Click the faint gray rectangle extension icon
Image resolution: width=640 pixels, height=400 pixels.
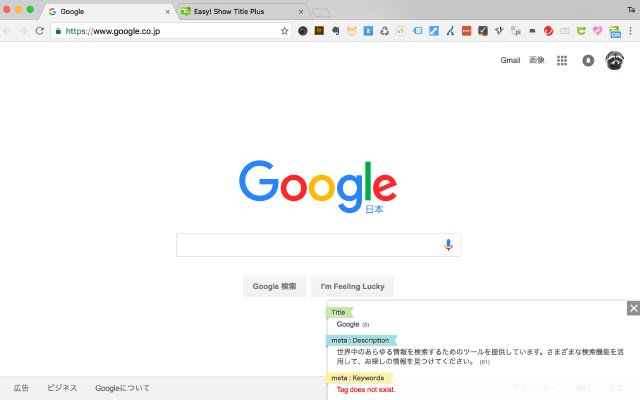[565, 31]
